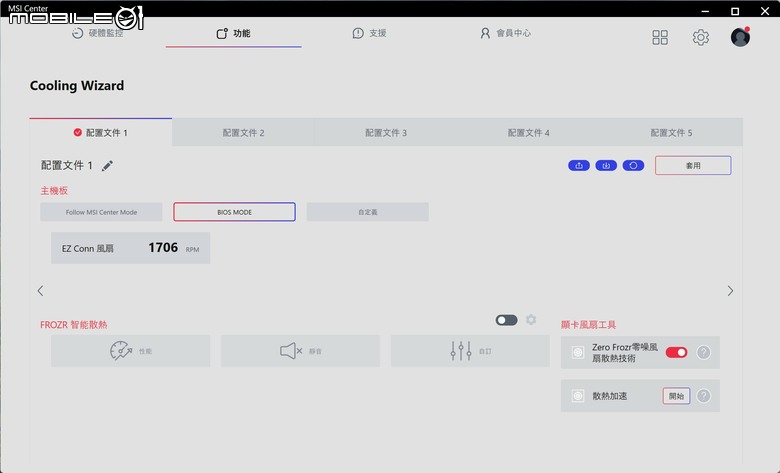Open the 支援 support tab
780x473 pixels.
(x=369, y=33)
